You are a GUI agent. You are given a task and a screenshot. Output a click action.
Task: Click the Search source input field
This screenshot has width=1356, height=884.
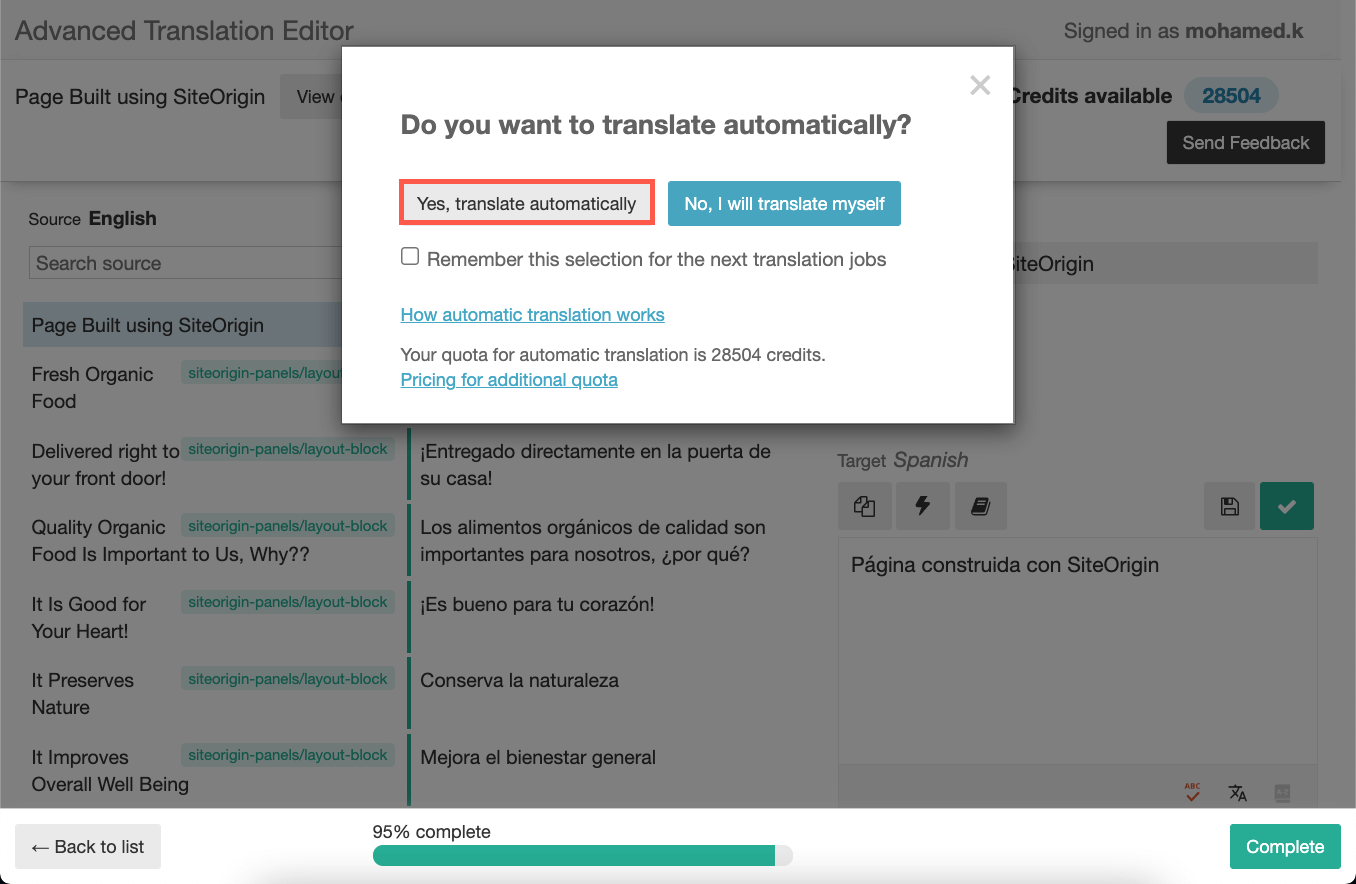pyautogui.click(x=186, y=263)
